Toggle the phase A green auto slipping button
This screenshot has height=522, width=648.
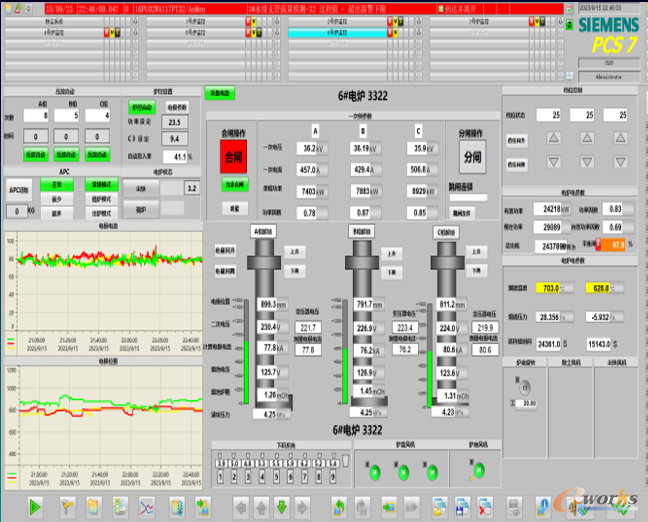pyautogui.click(x=36, y=155)
